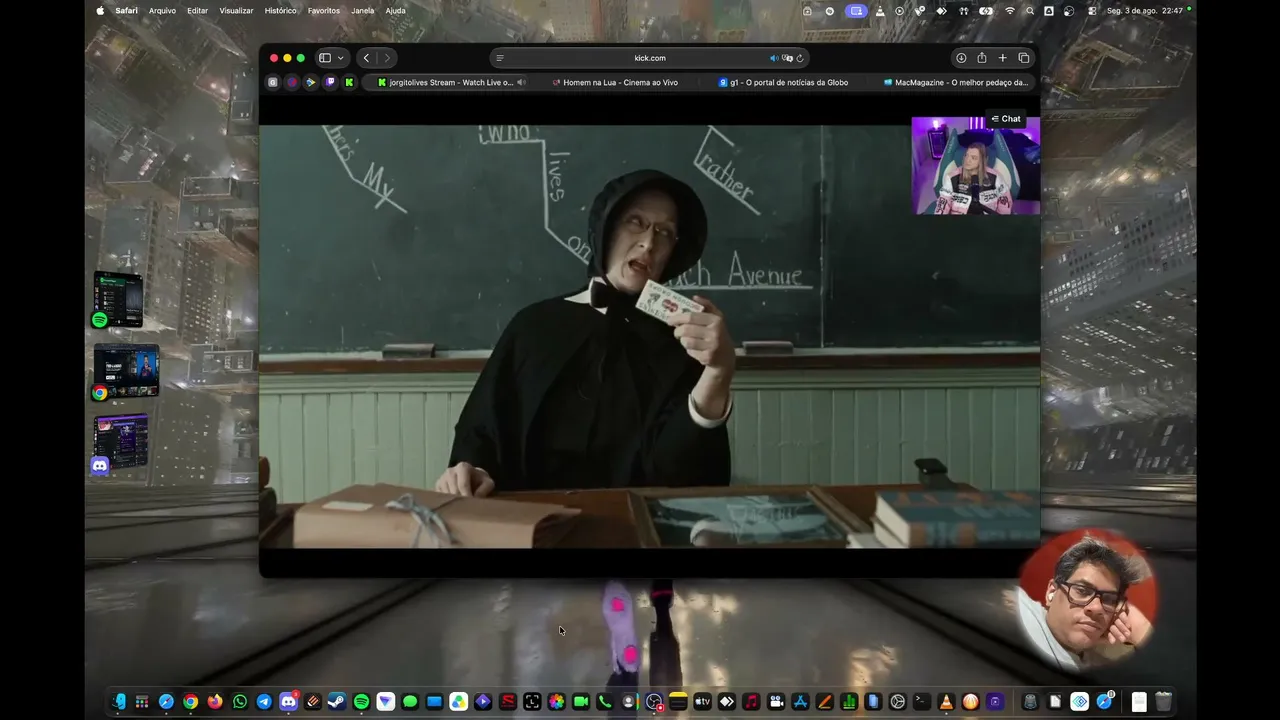Viewport: 1280px width, 720px height.
Task: Open Steam from the Dock
Action: pyautogui.click(x=337, y=702)
